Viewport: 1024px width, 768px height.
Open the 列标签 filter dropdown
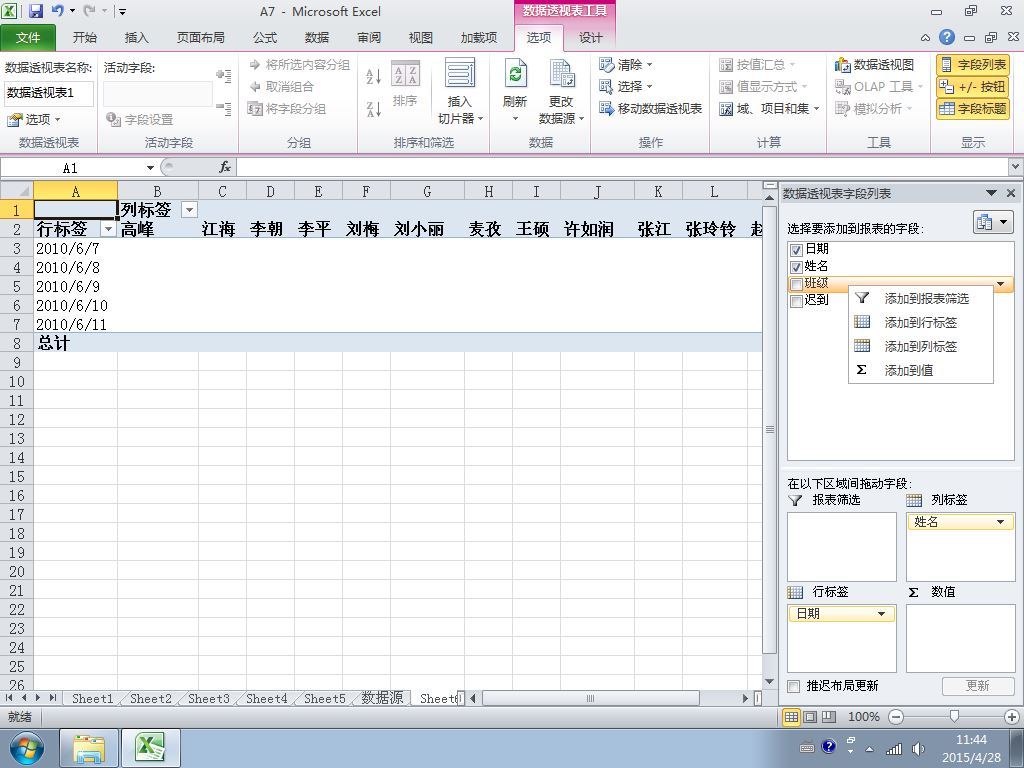coord(189,210)
